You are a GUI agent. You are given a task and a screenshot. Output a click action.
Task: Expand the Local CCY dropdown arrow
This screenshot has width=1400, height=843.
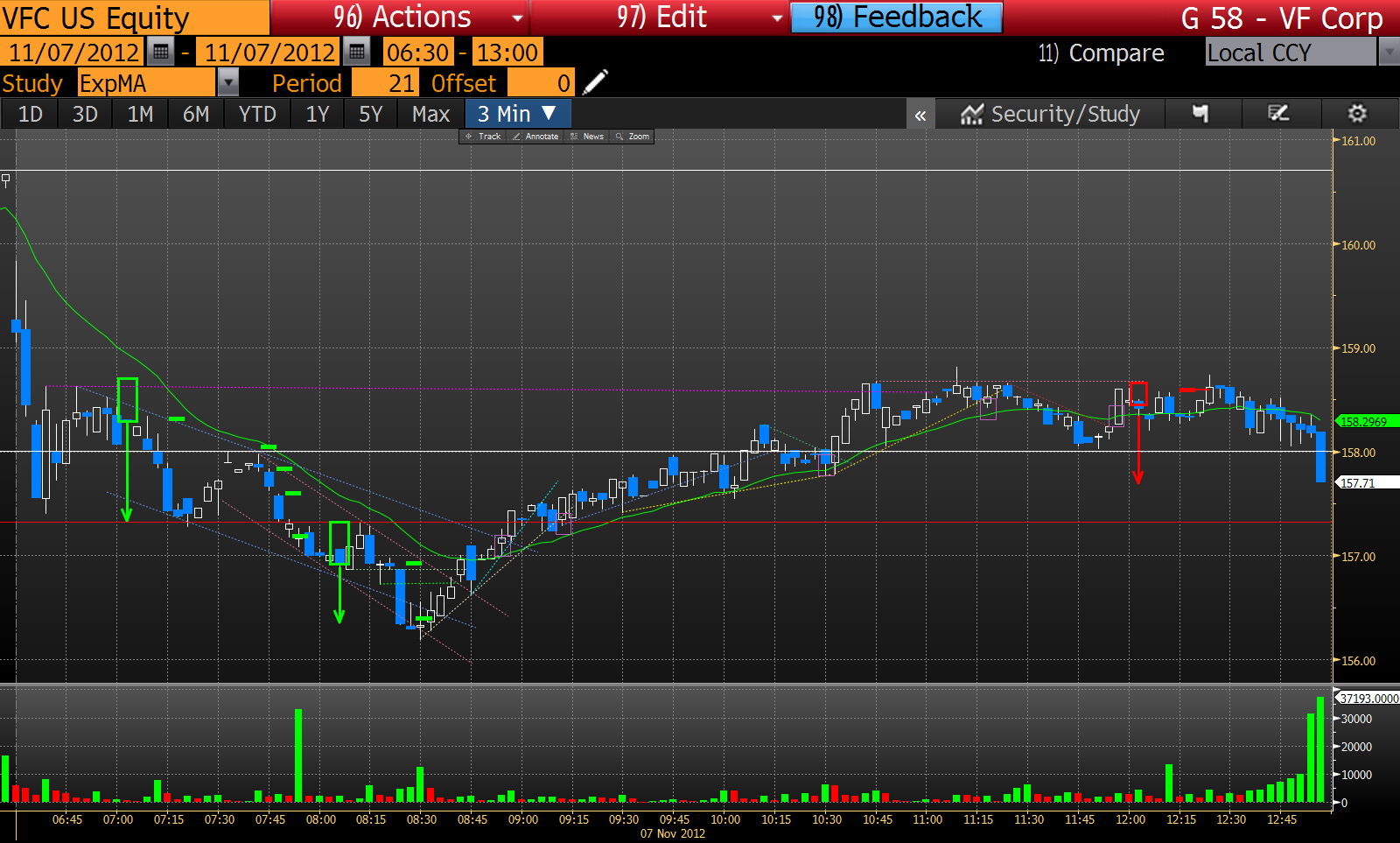coord(1389,53)
